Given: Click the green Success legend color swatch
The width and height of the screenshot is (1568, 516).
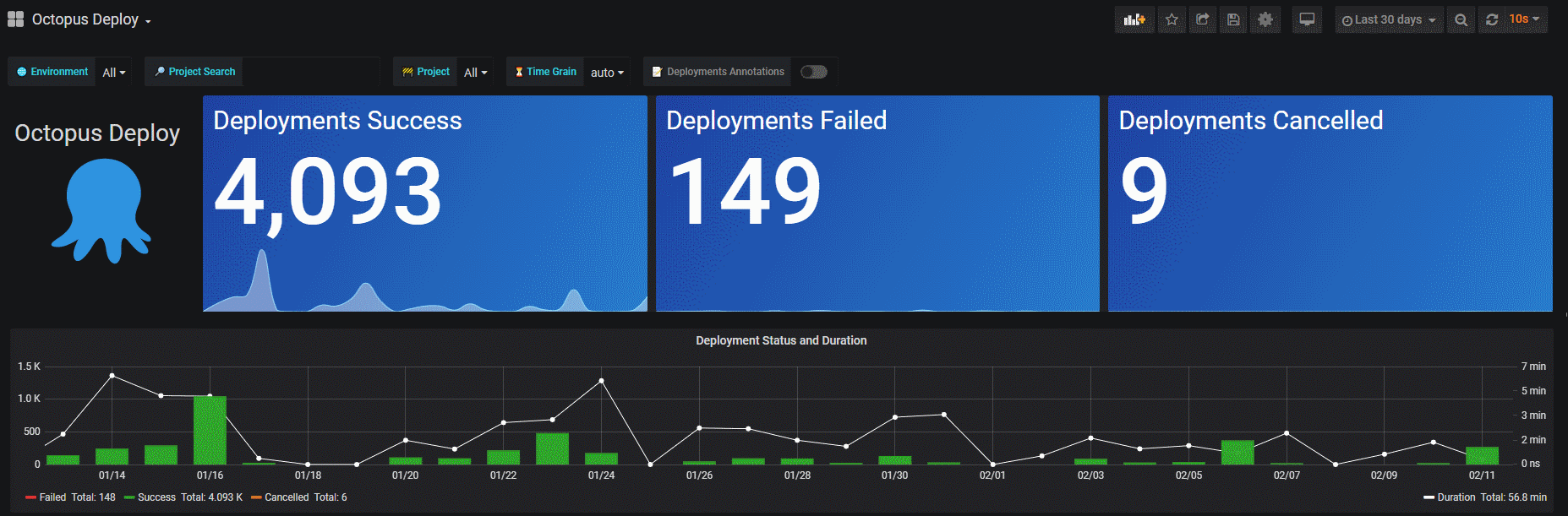Looking at the screenshot, I should 129,497.
